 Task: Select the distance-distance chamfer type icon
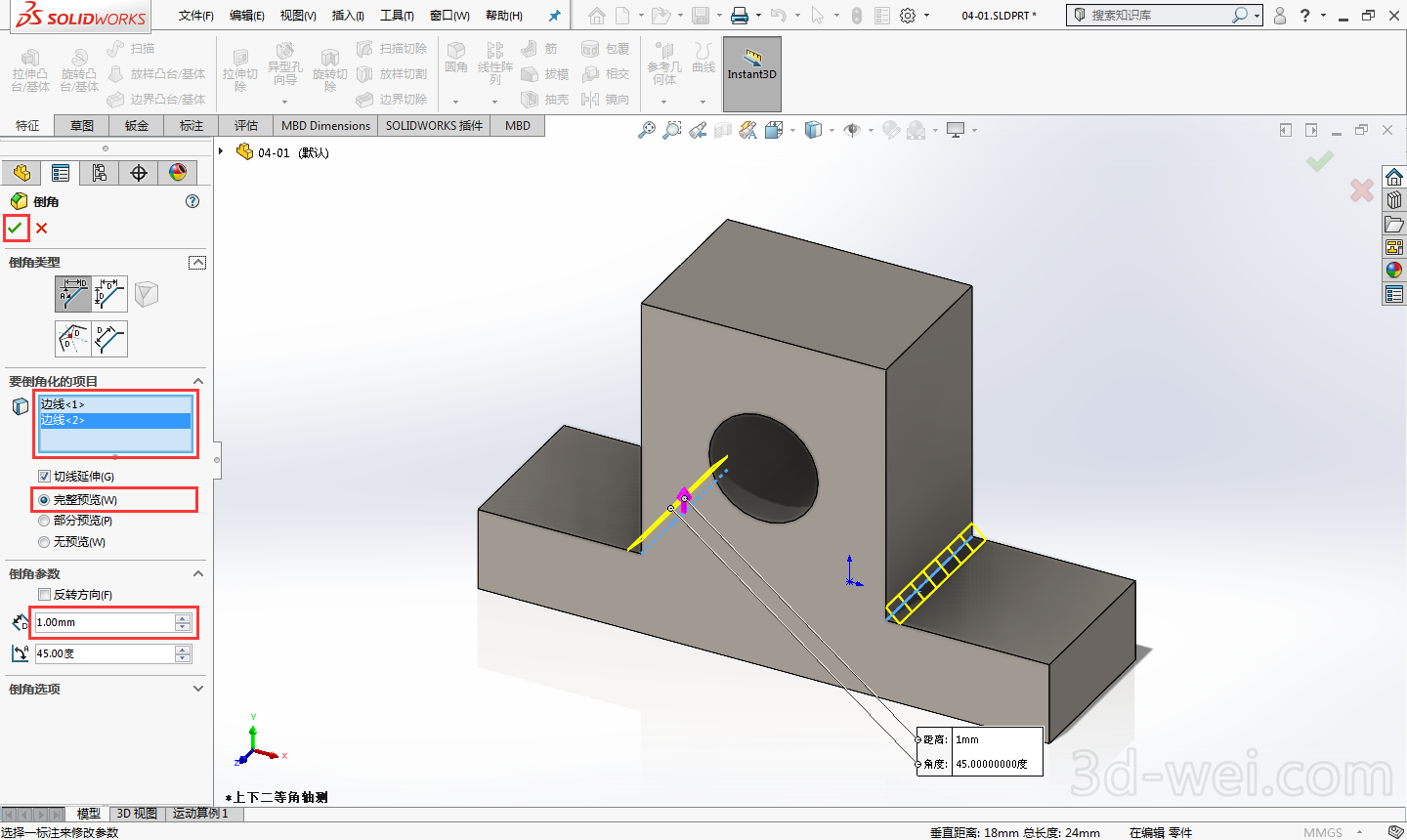[109, 294]
